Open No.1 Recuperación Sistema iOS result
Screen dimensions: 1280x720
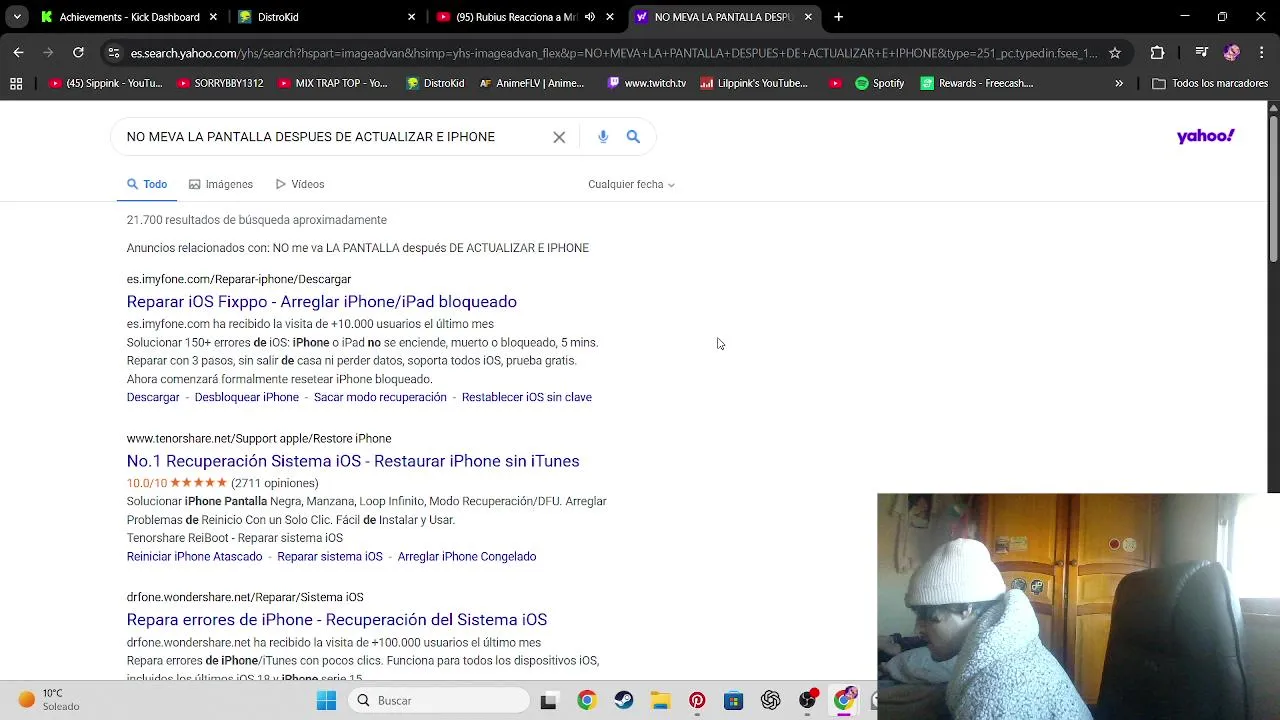[353, 461]
